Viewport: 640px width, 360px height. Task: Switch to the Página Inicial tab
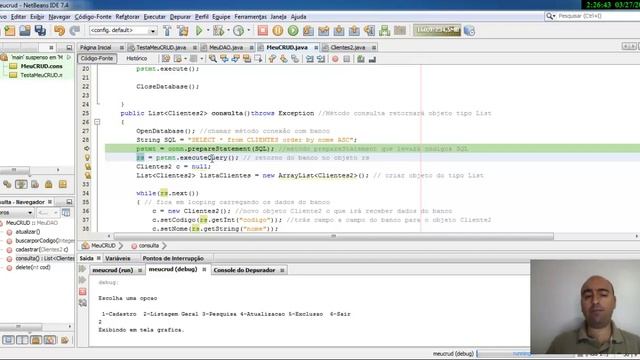(96, 47)
